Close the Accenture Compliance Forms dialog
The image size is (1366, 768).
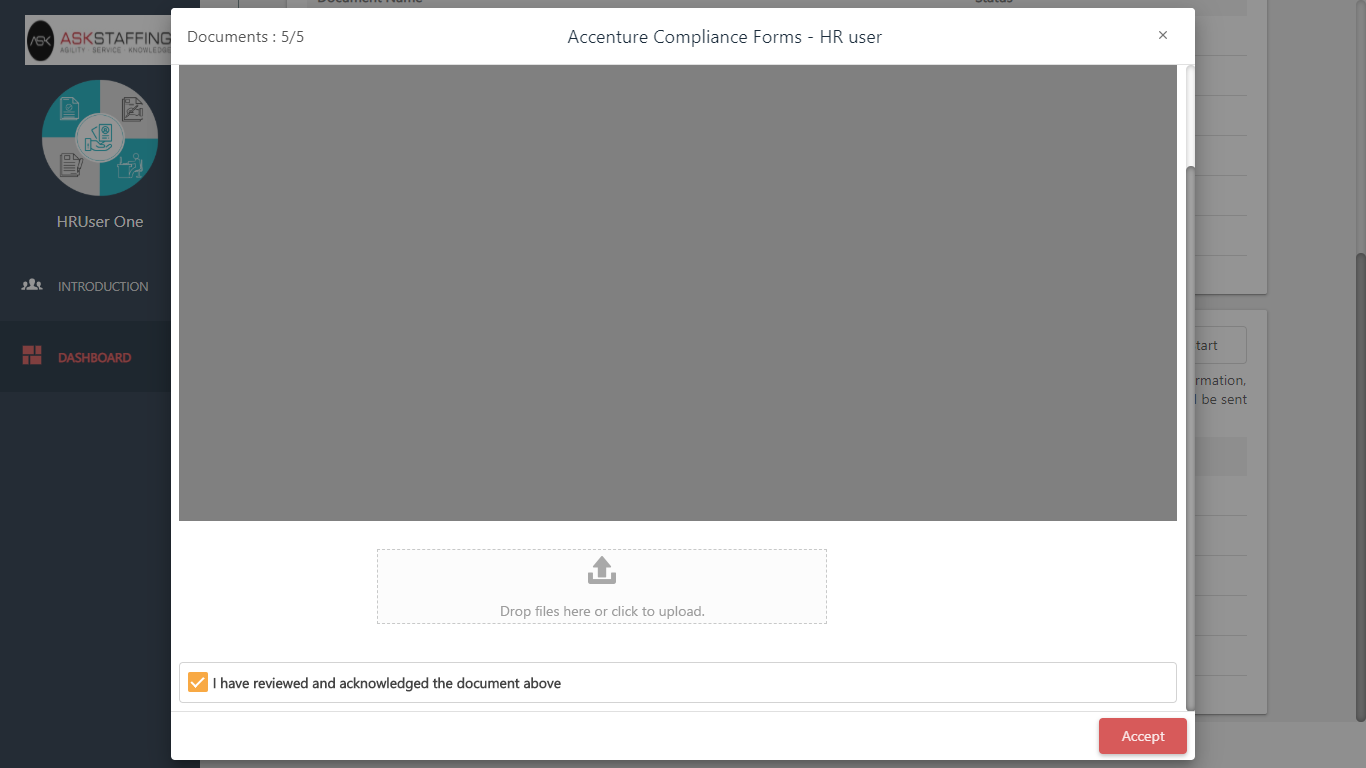click(1163, 36)
